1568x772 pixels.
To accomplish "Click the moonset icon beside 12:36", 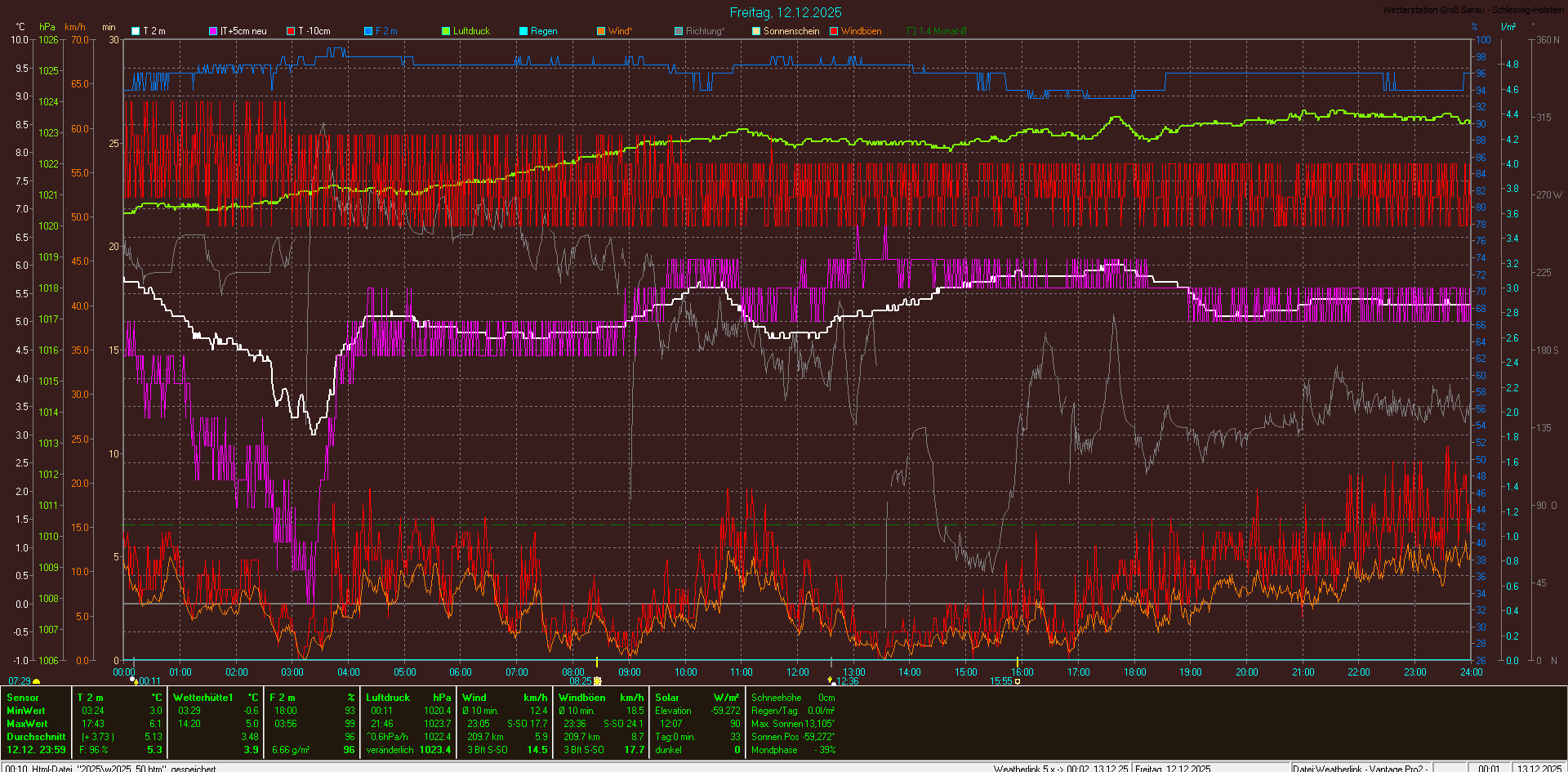I will click(831, 681).
